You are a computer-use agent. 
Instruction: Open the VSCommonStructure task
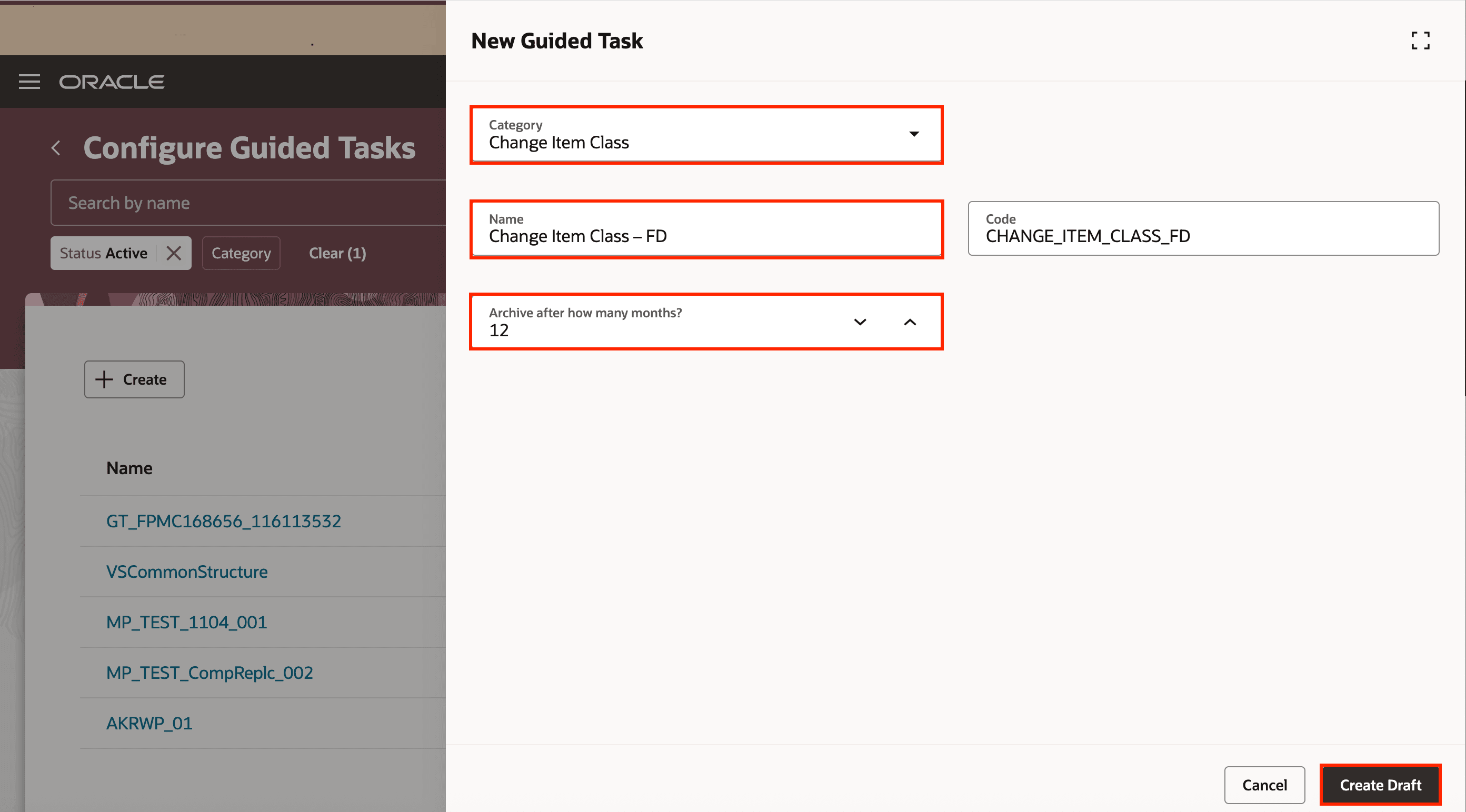pyautogui.click(x=187, y=572)
